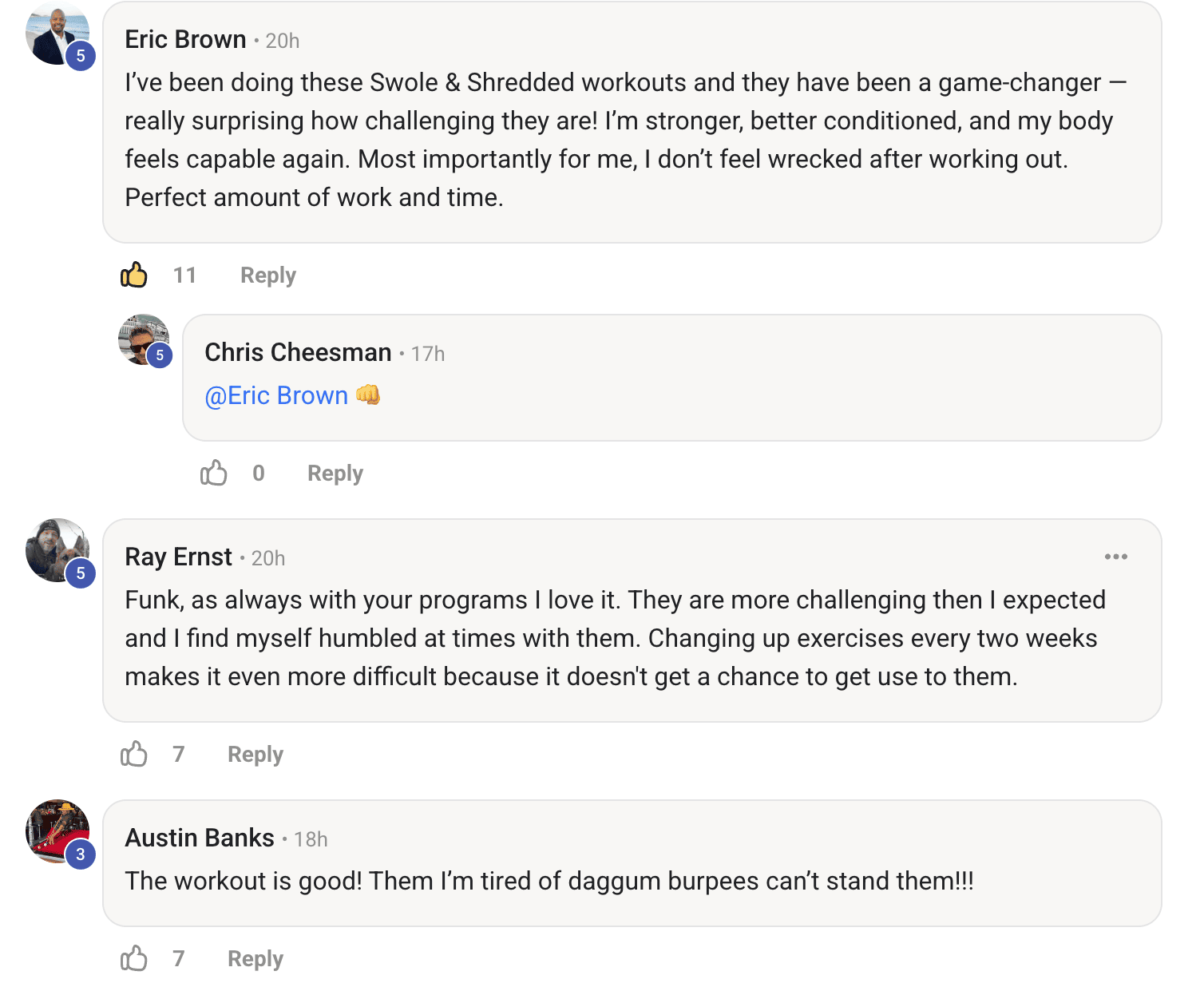This screenshot has height=987, width=1204.
Task: Open the three-dot menu on Ray Ernst's comment
Action: (x=1115, y=557)
